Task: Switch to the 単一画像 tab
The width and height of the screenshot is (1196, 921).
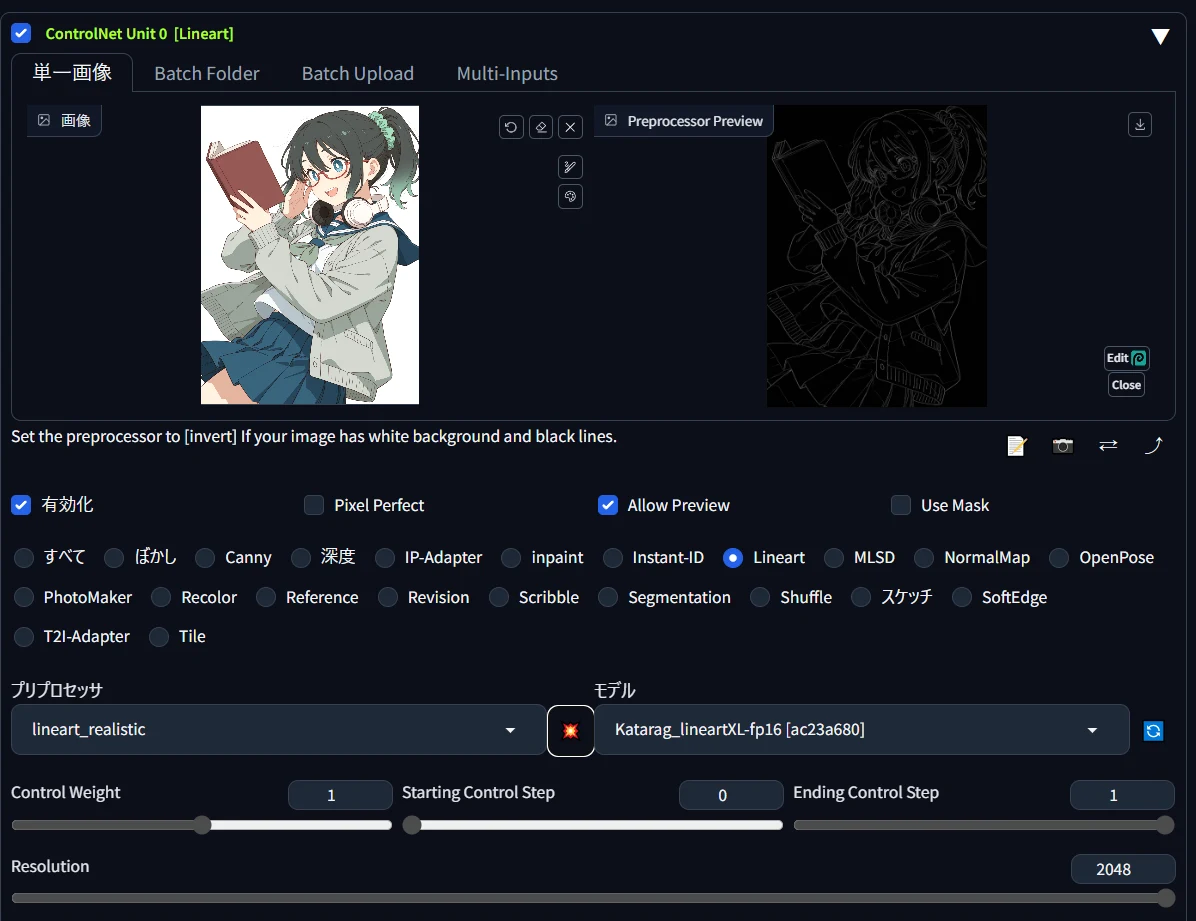Action: point(72,73)
